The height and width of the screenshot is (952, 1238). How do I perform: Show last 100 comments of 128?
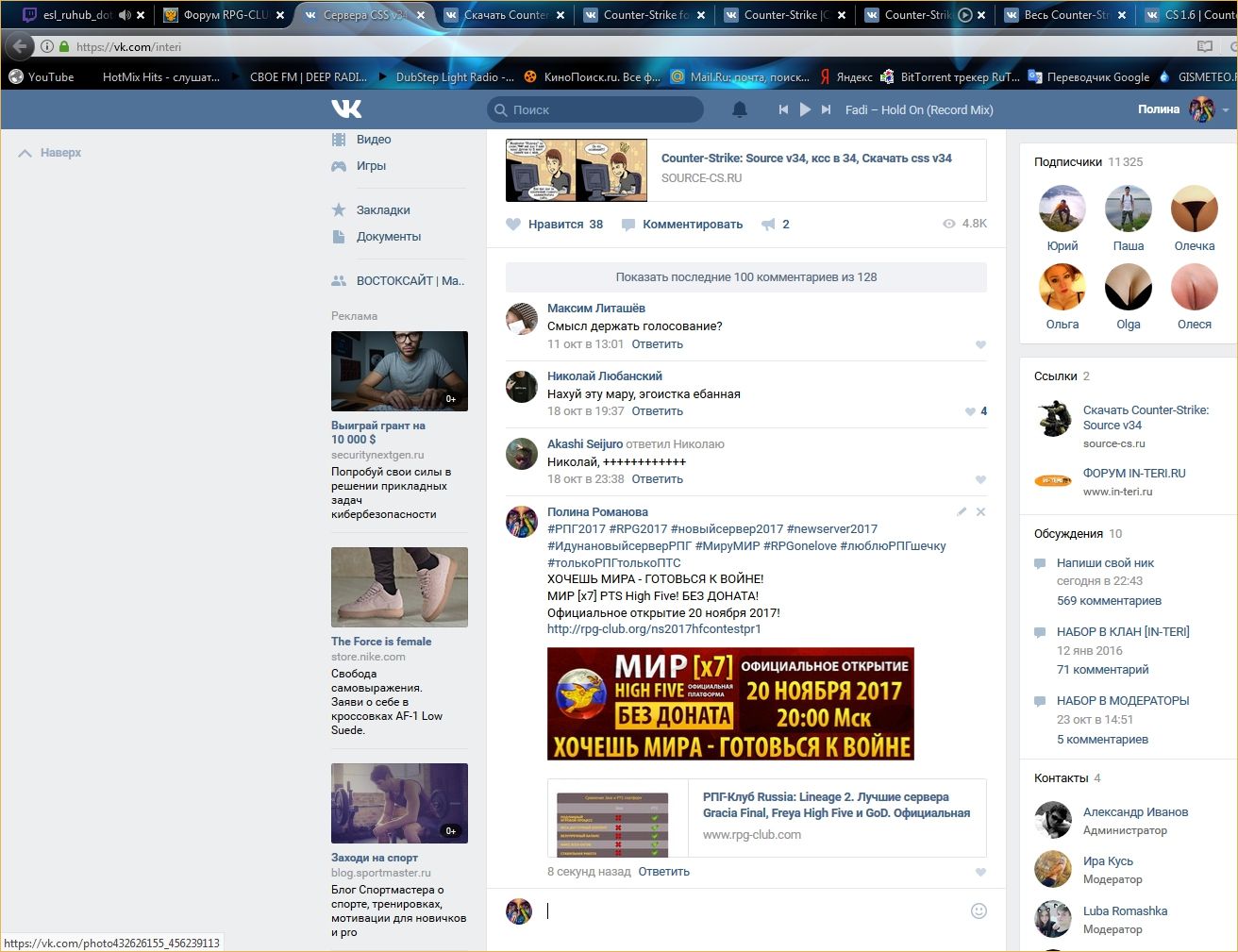(746, 276)
